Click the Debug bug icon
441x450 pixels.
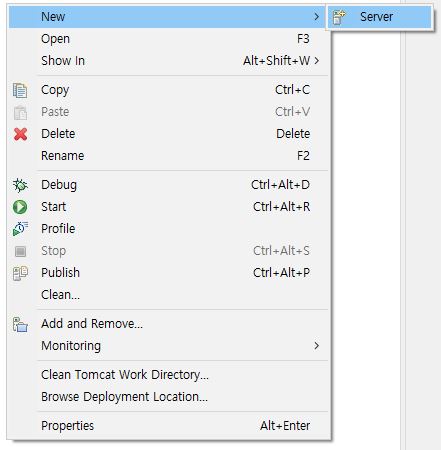[20, 185]
